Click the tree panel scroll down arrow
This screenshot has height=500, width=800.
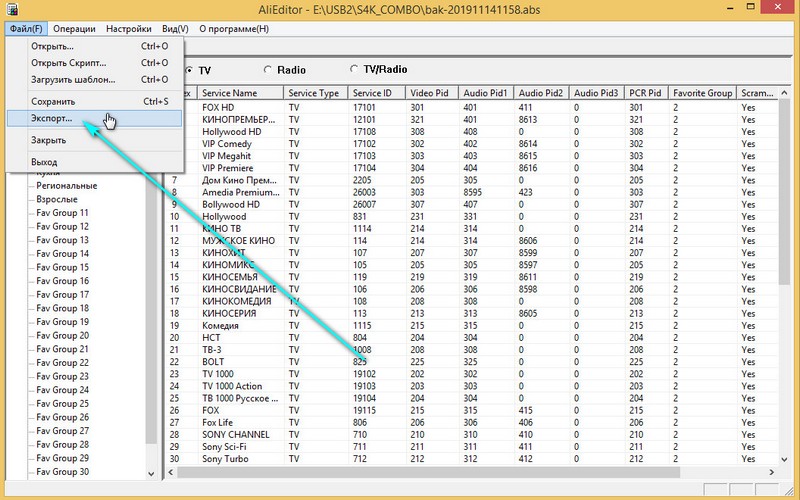[x=151, y=473]
